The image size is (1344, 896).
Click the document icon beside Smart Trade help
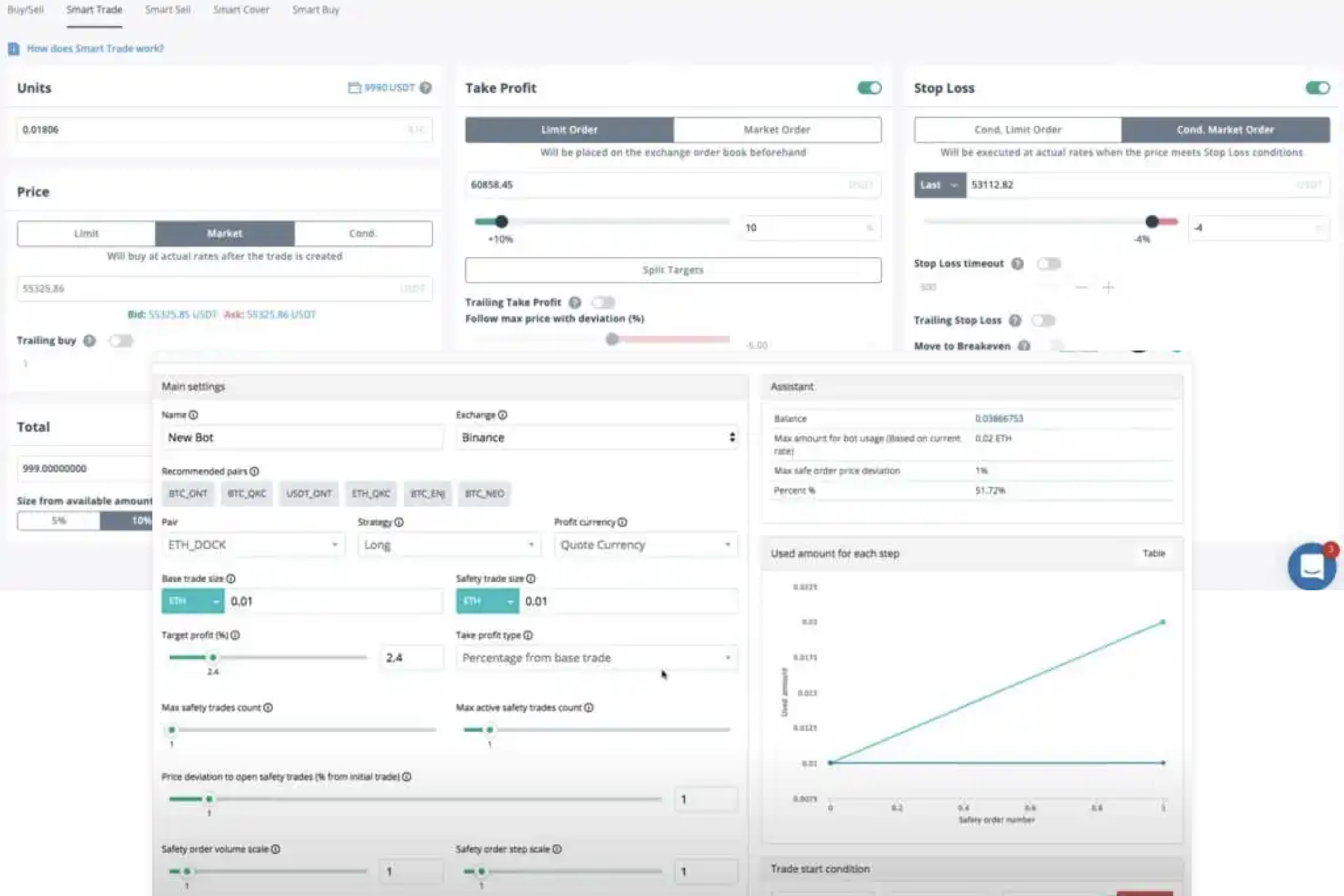click(13, 49)
